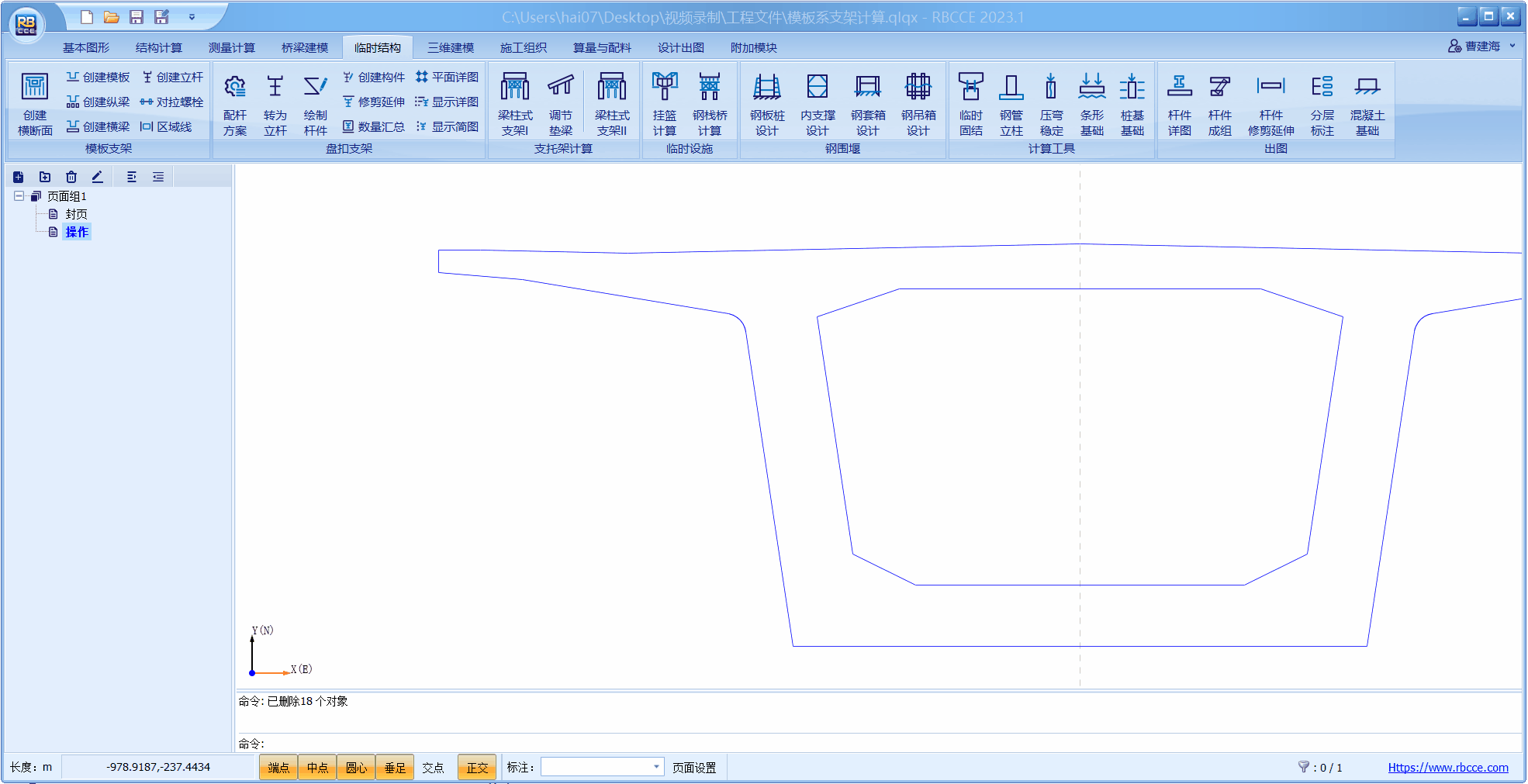Open the 标注 dropdown list
The height and width of the screenshot is (784, 1528).
point(656,767)
